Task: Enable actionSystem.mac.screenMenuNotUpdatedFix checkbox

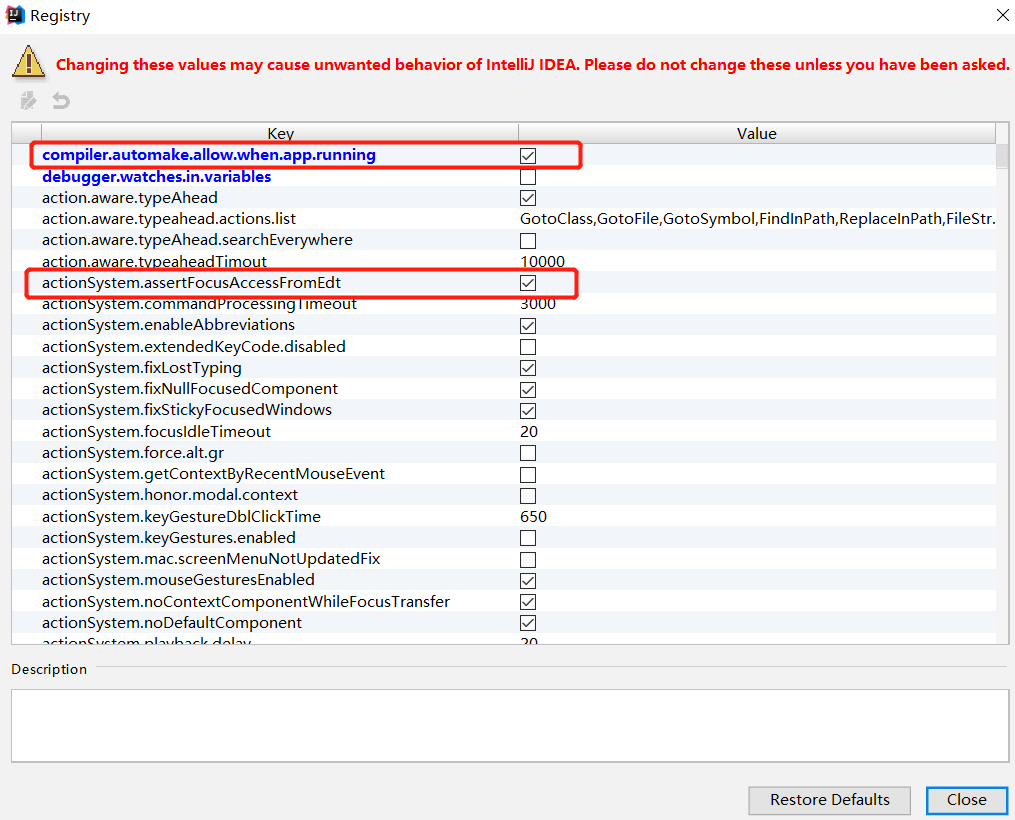Action: point(528,559)
